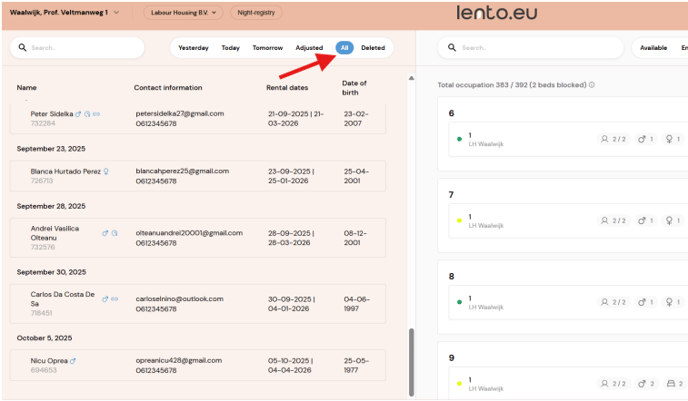The width and height of the screenshot is (688, 401).
Task: Click the male gender icon beside Peter Sidelka
Action: pos(78,114)
